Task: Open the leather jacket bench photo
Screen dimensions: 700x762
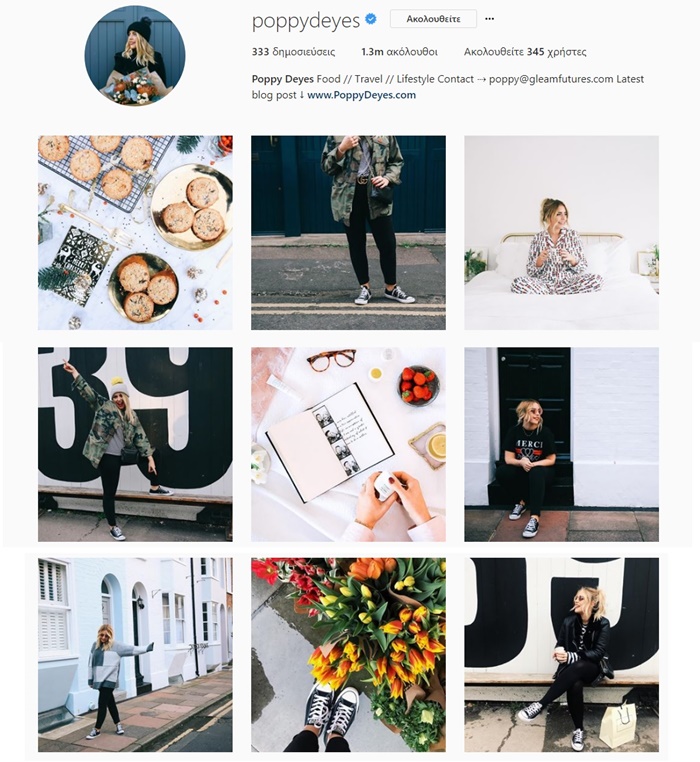Action: (561, 655)
